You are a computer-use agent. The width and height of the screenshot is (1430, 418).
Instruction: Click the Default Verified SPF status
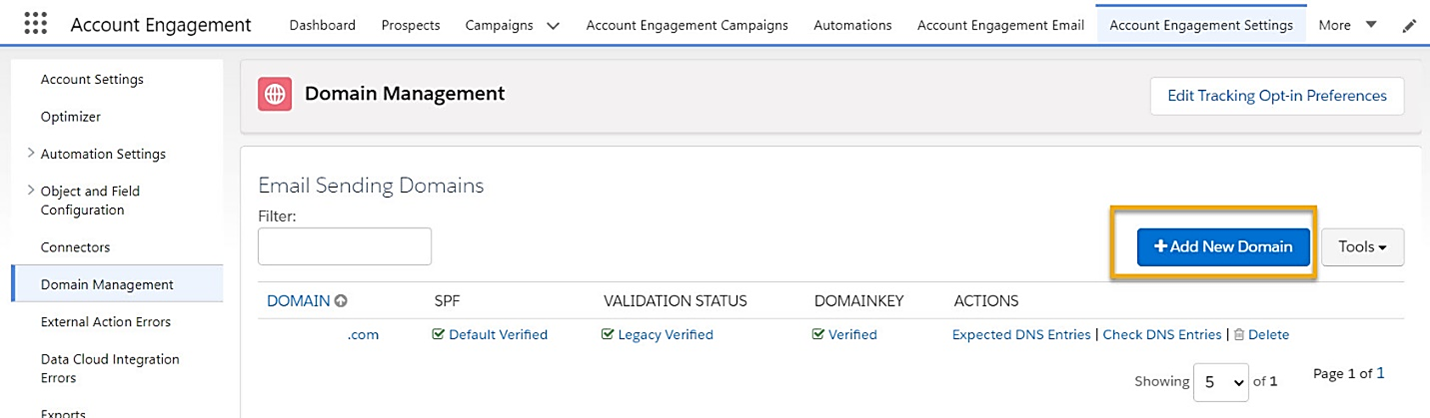pyautogui.click(x=498, y=335)
